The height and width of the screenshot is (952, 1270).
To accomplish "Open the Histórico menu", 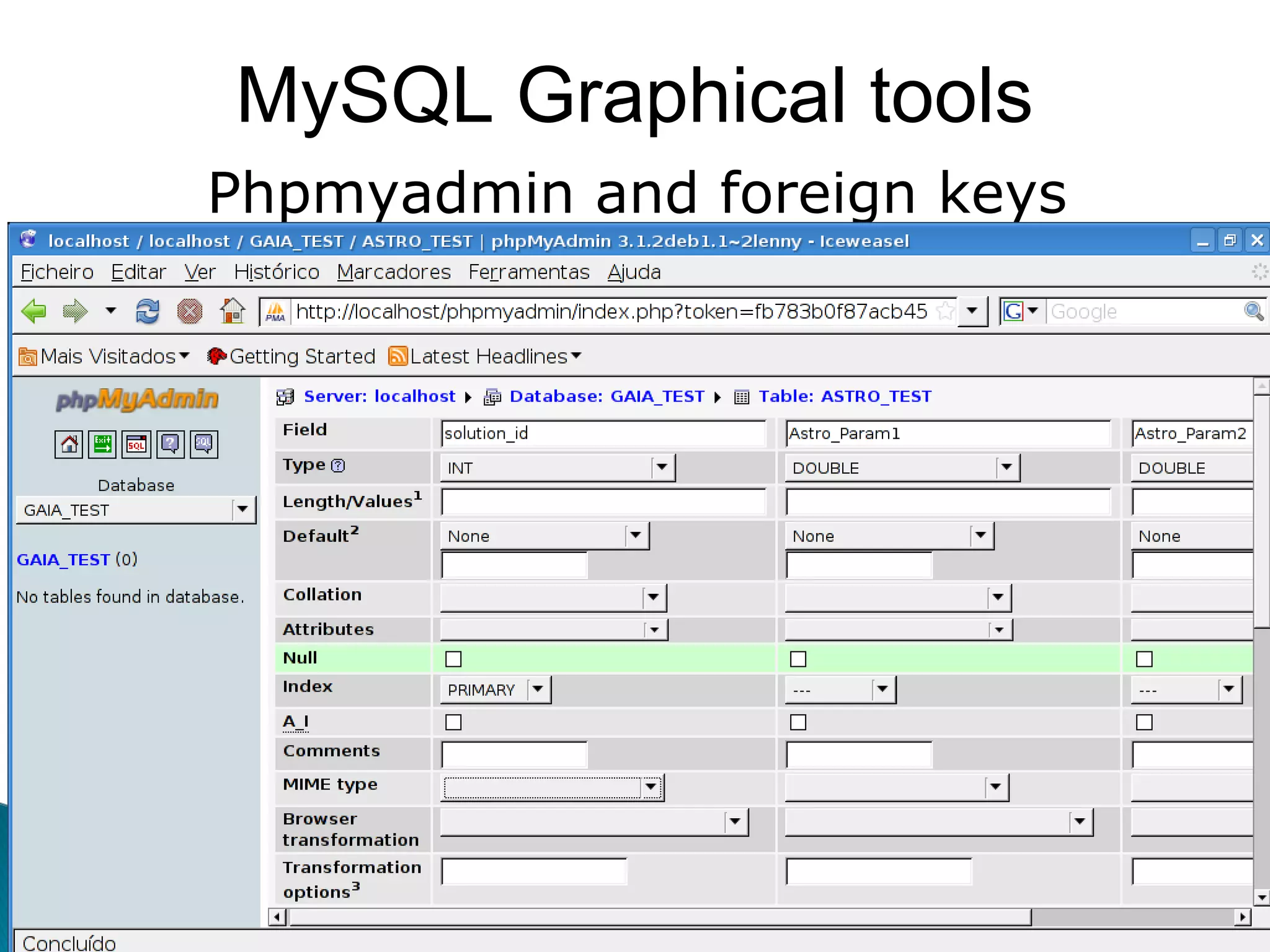I will point(277,272).
